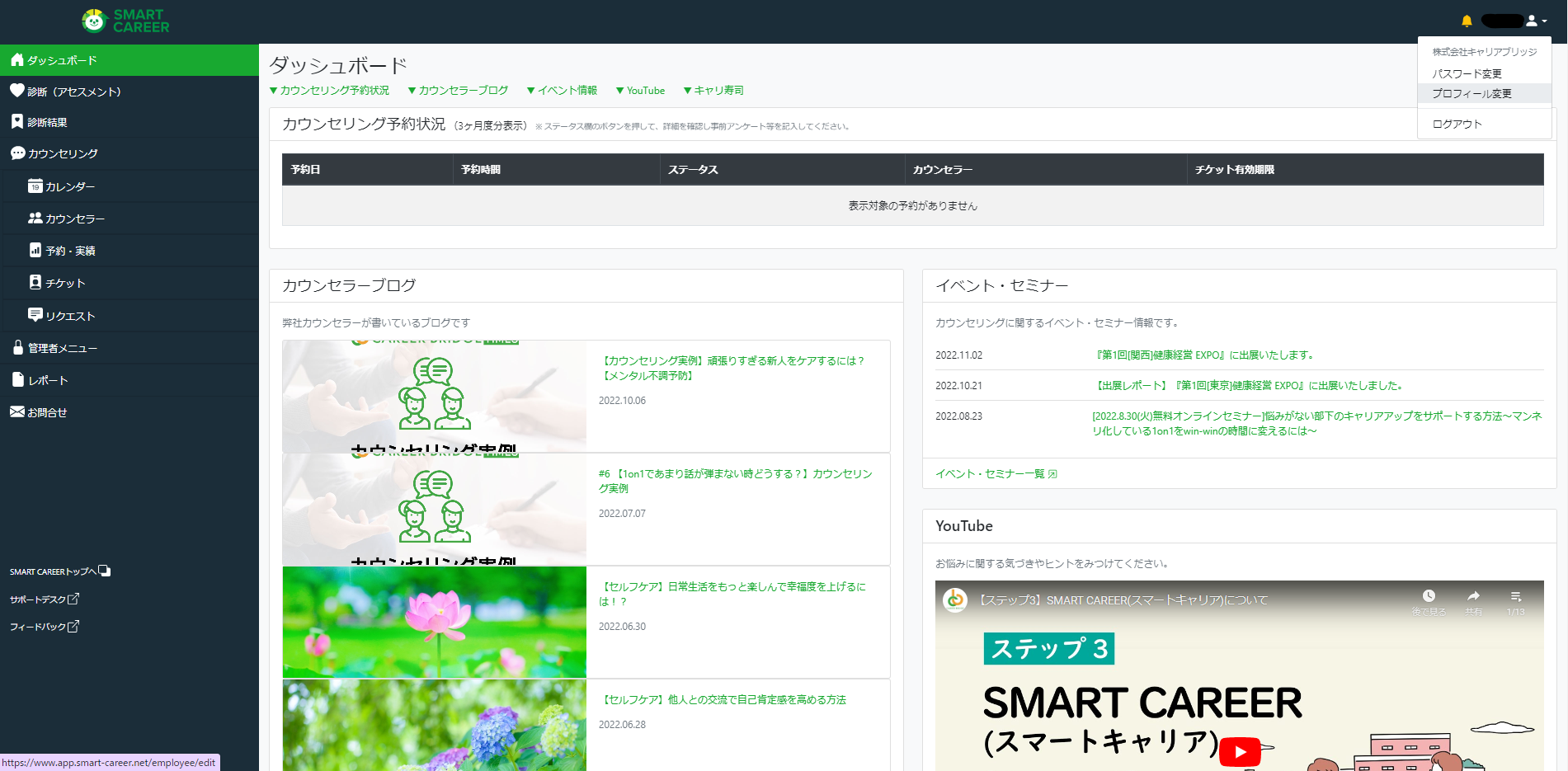Image resolution: width=1568 pixels, height=771 pixels.
Task: Jump to キャリ寿司 anchor
Action: pyautogui.click(x=714, y=91)
